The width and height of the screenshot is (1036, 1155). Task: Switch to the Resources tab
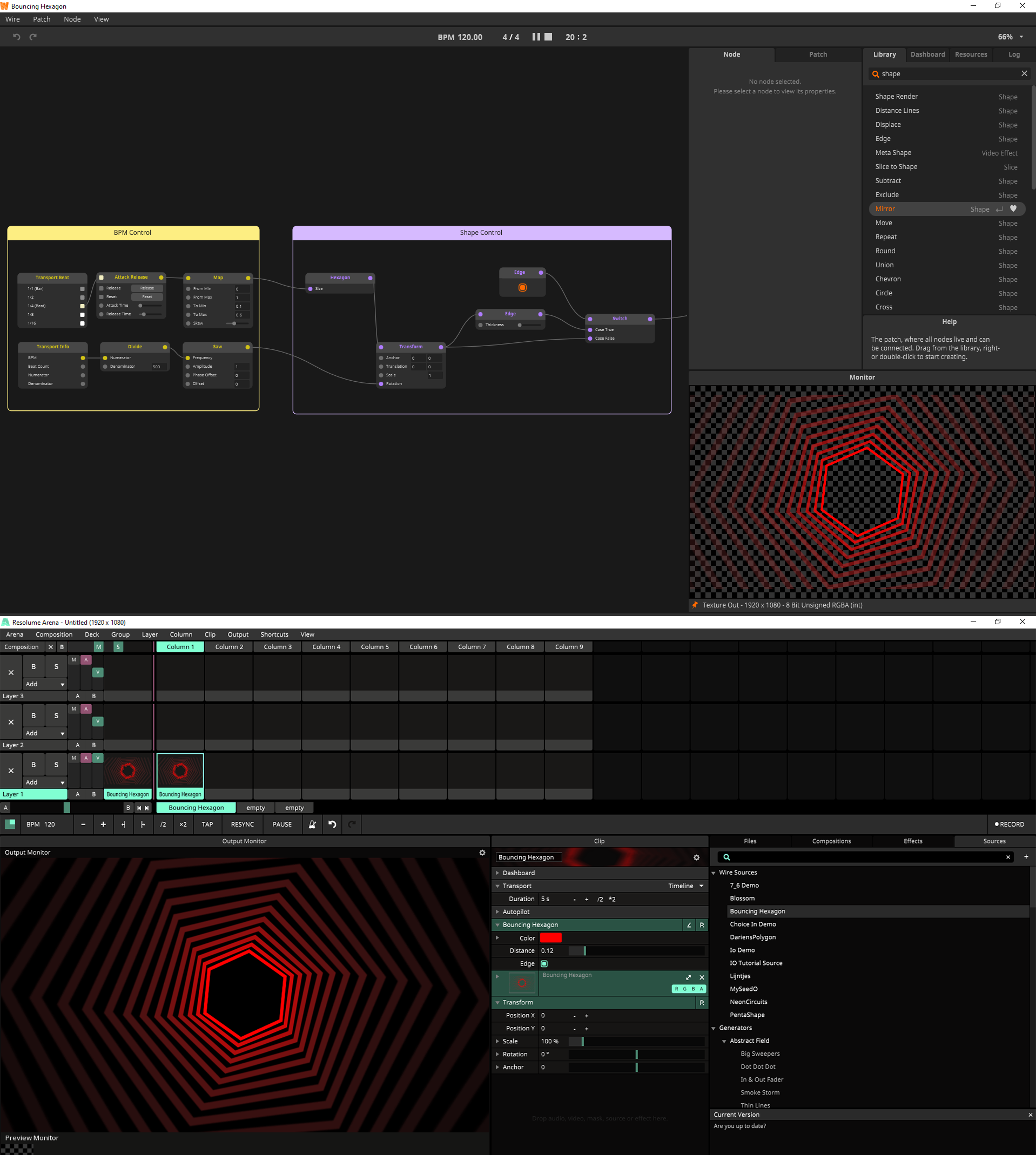971,55
